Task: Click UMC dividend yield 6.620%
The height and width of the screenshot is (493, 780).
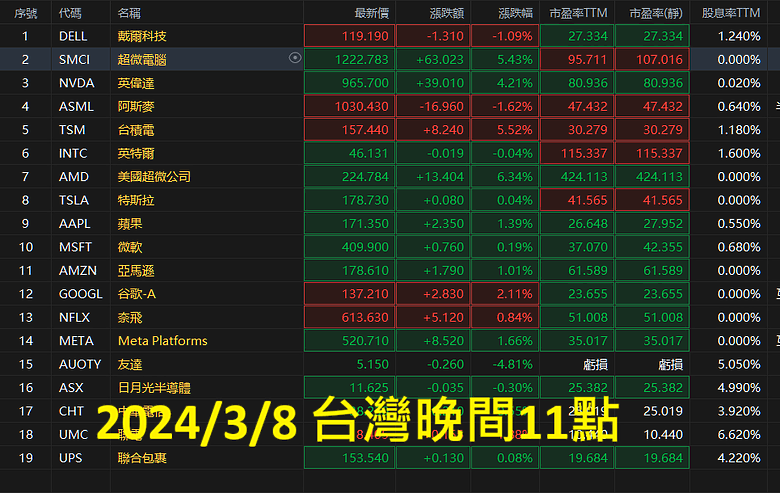Action: click(739, 434)
